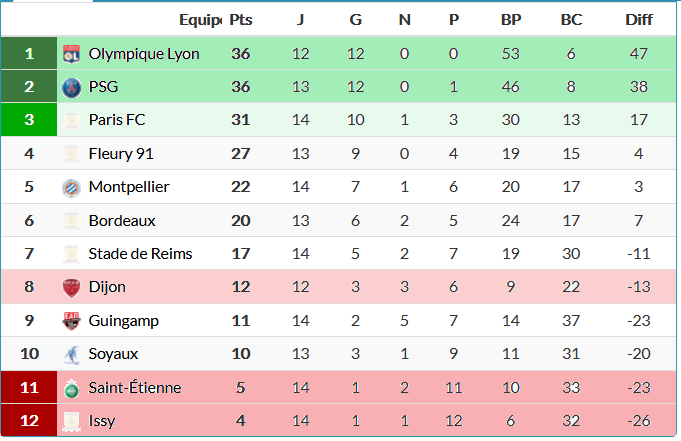681x441 pixels.
Task: Click the Olympique Lyon club logo
Action: (71, 54)
